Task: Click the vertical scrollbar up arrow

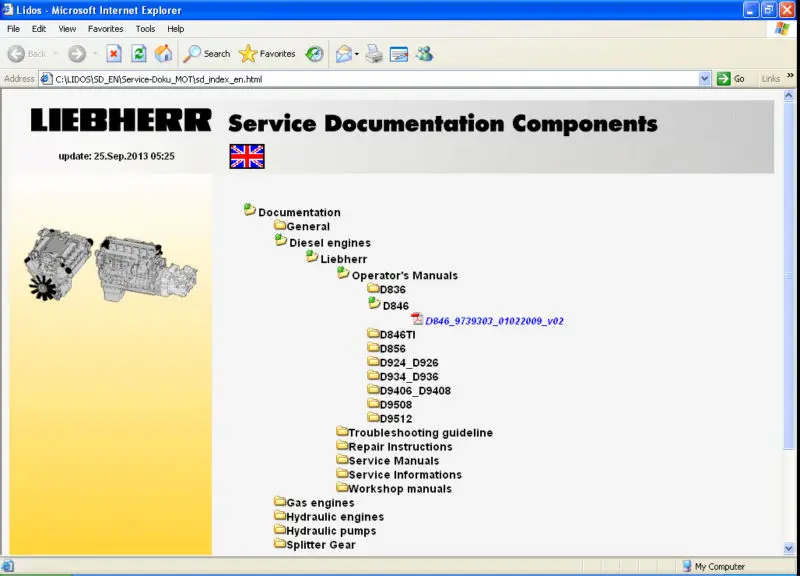Action: [789, 95]
